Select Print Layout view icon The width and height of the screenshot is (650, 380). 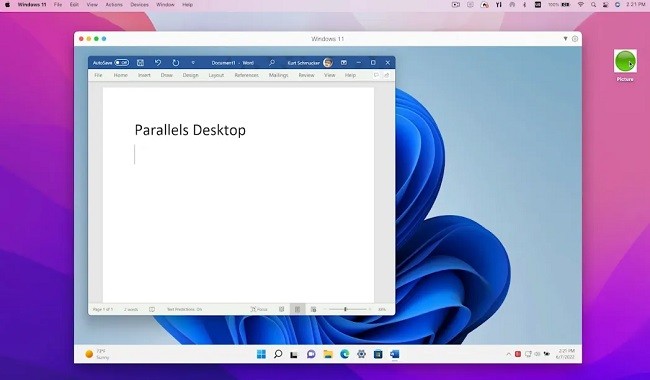point(297,309)
